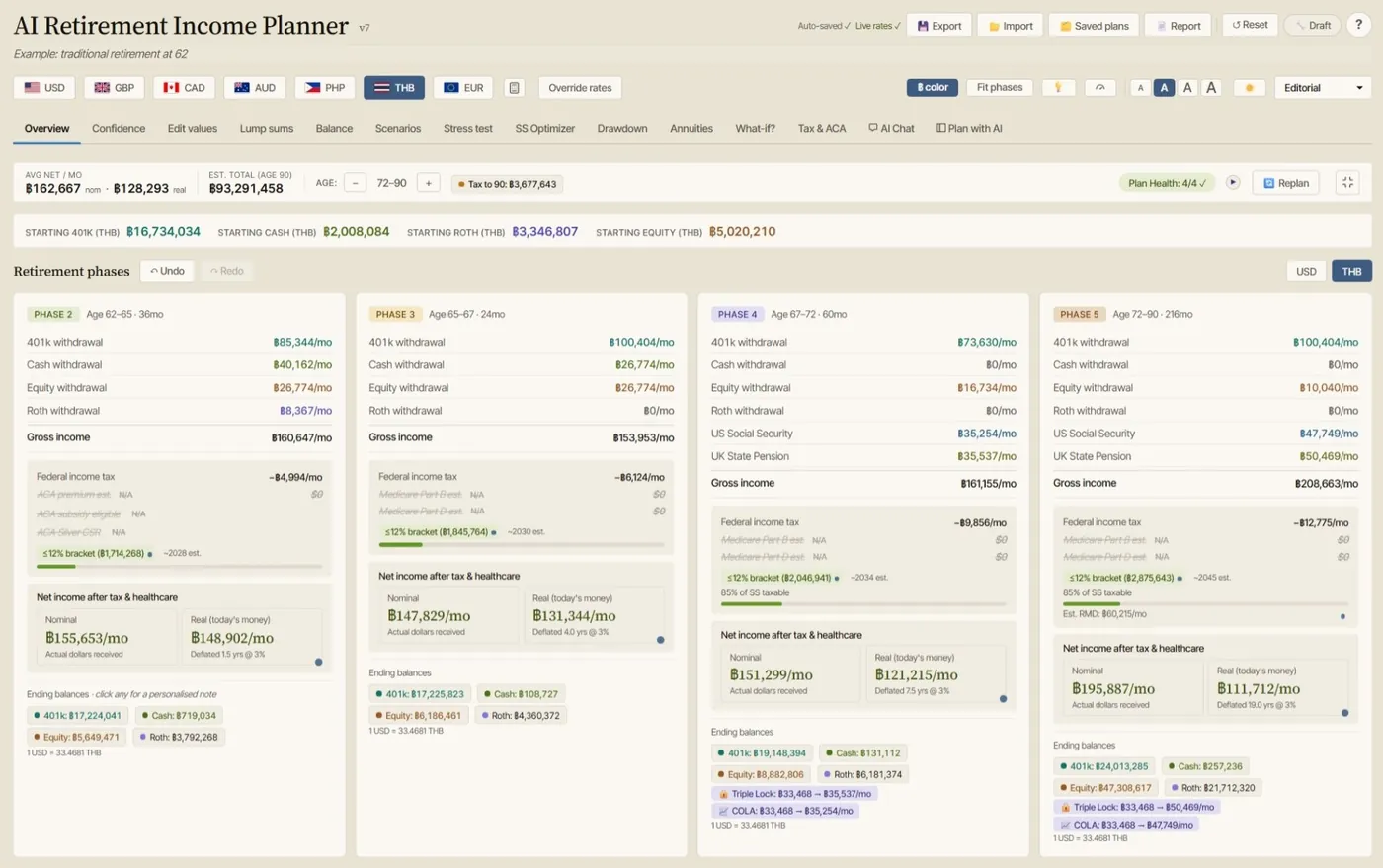Open the SS Optimizer tab
This screenshot has height=868, width=1383.
click(x=544, y=129)
